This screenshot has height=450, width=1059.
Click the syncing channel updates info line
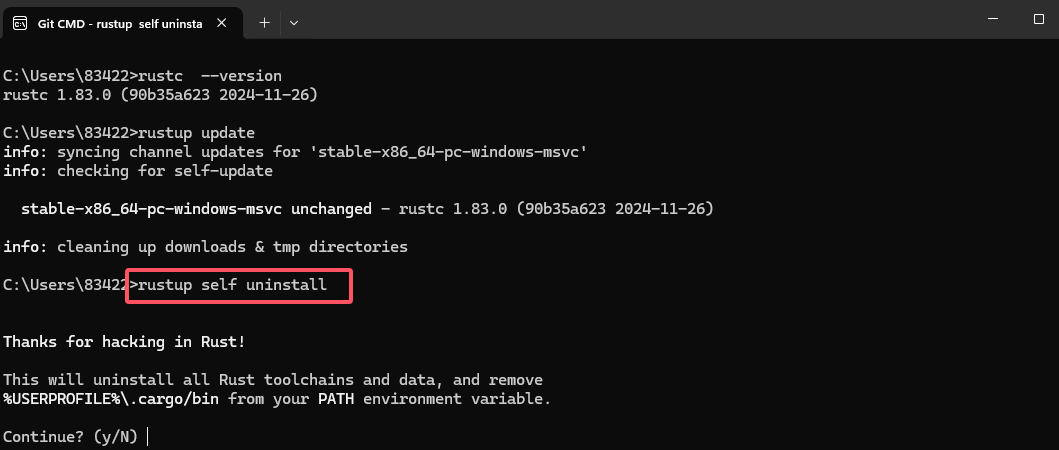(x=295, y=152)
